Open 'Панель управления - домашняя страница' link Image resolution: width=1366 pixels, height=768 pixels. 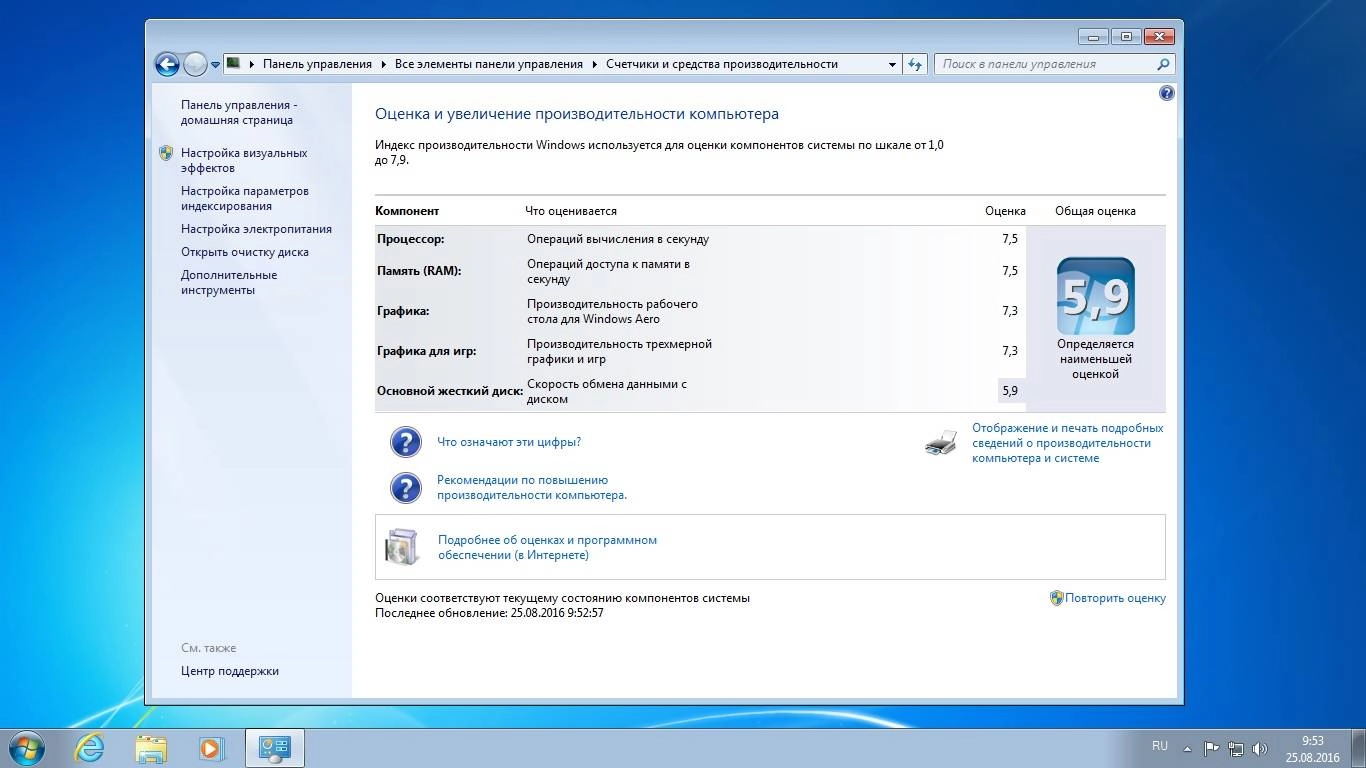tap(239, 112)
